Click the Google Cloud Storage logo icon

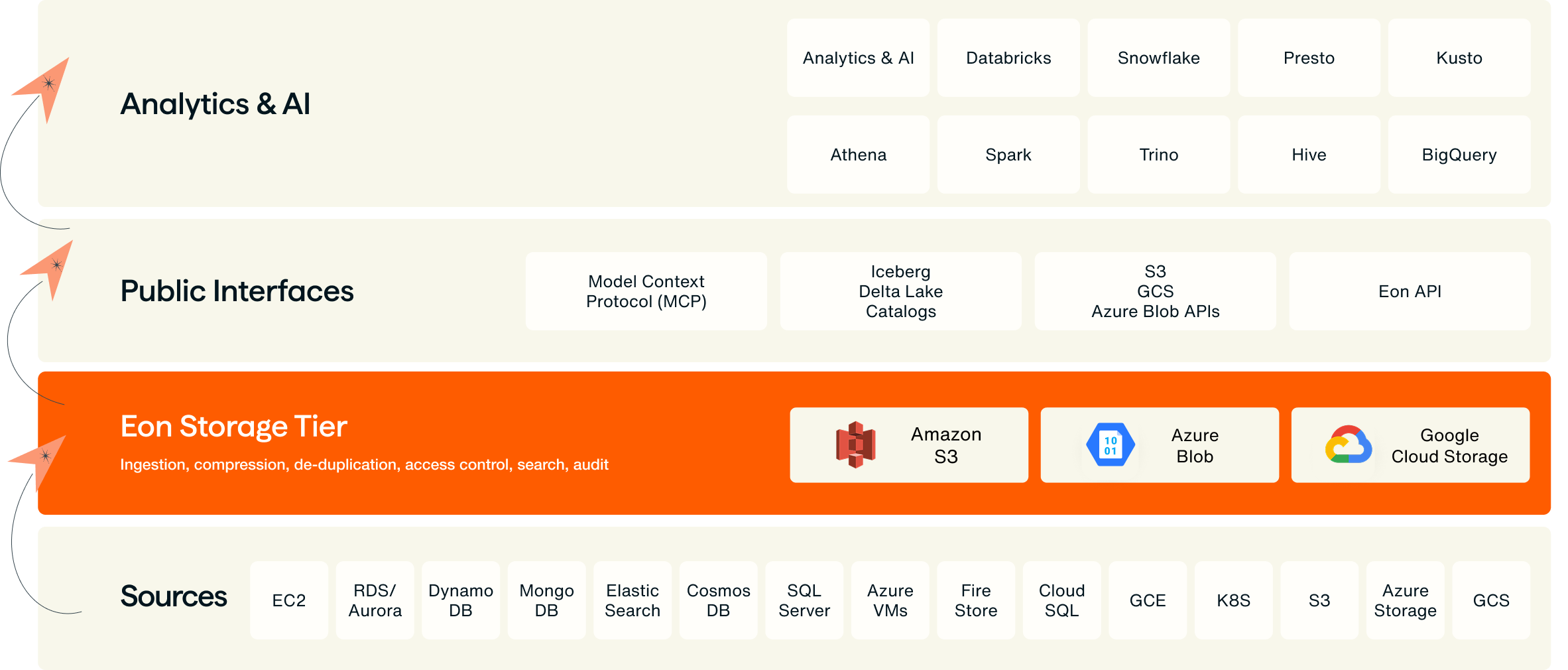[x=1349, y=444]
